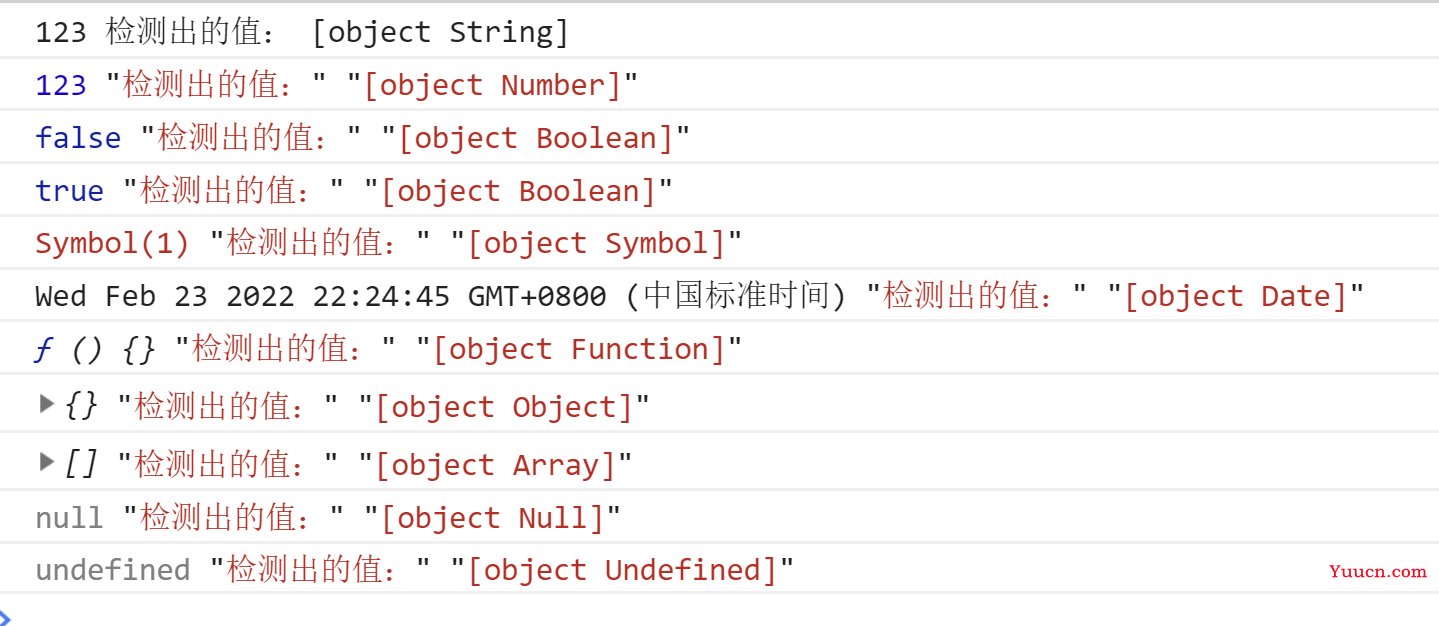The image size is (1439, 626).
Task: Expand the [] array disclosure triangle
Action: [x=46, y=461]
